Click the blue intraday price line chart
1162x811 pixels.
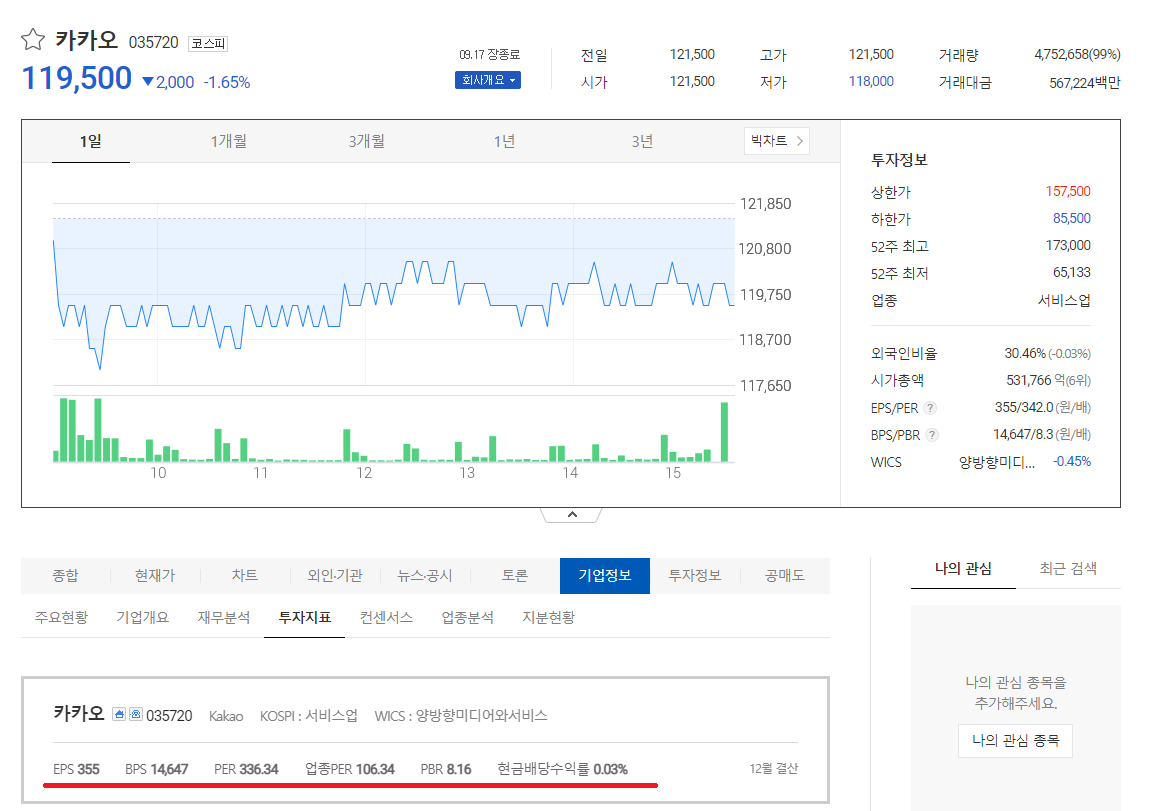(x=394, y=304)
